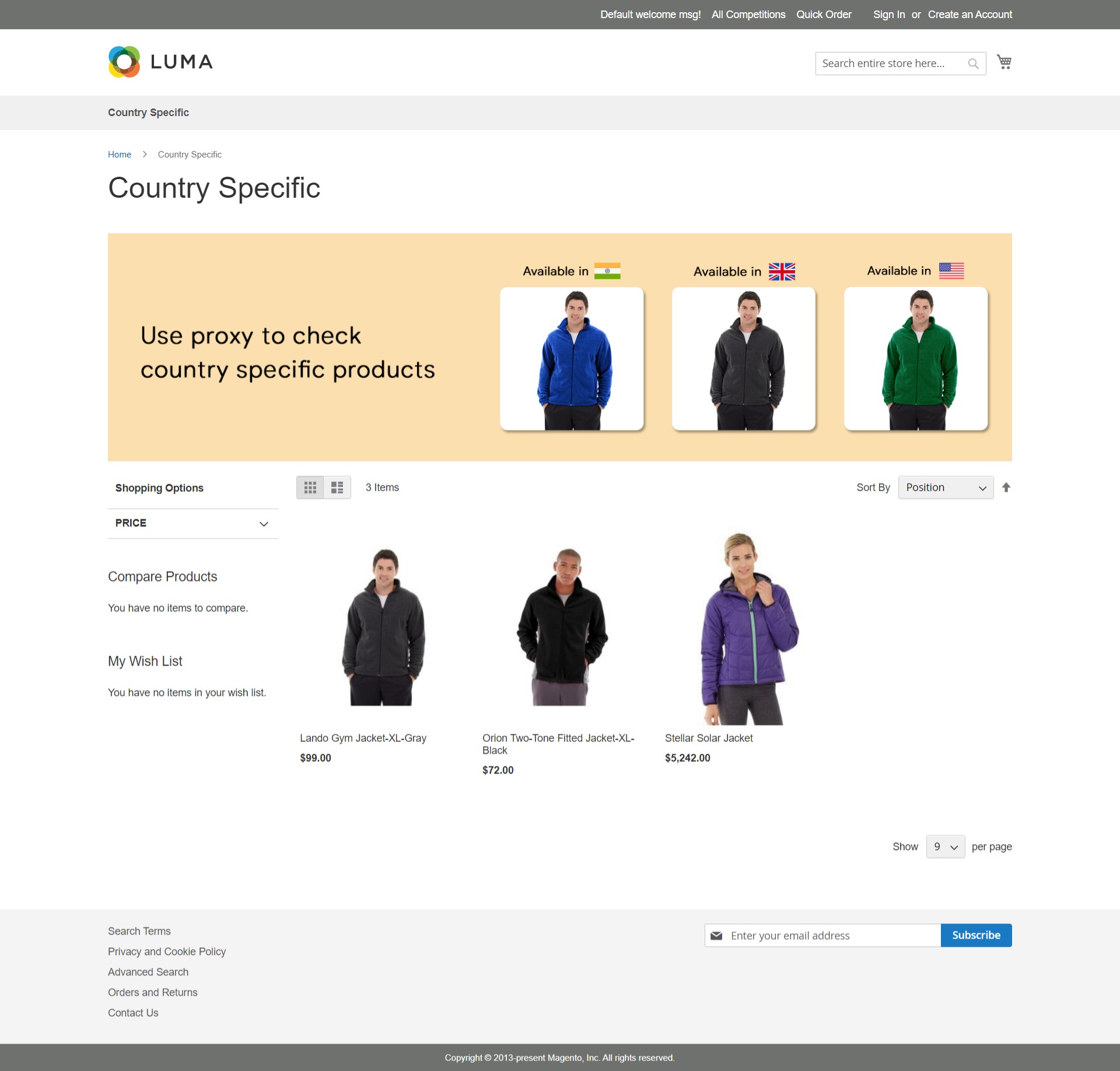
Task: Switch to grid view mode
Action: (310, 487)
